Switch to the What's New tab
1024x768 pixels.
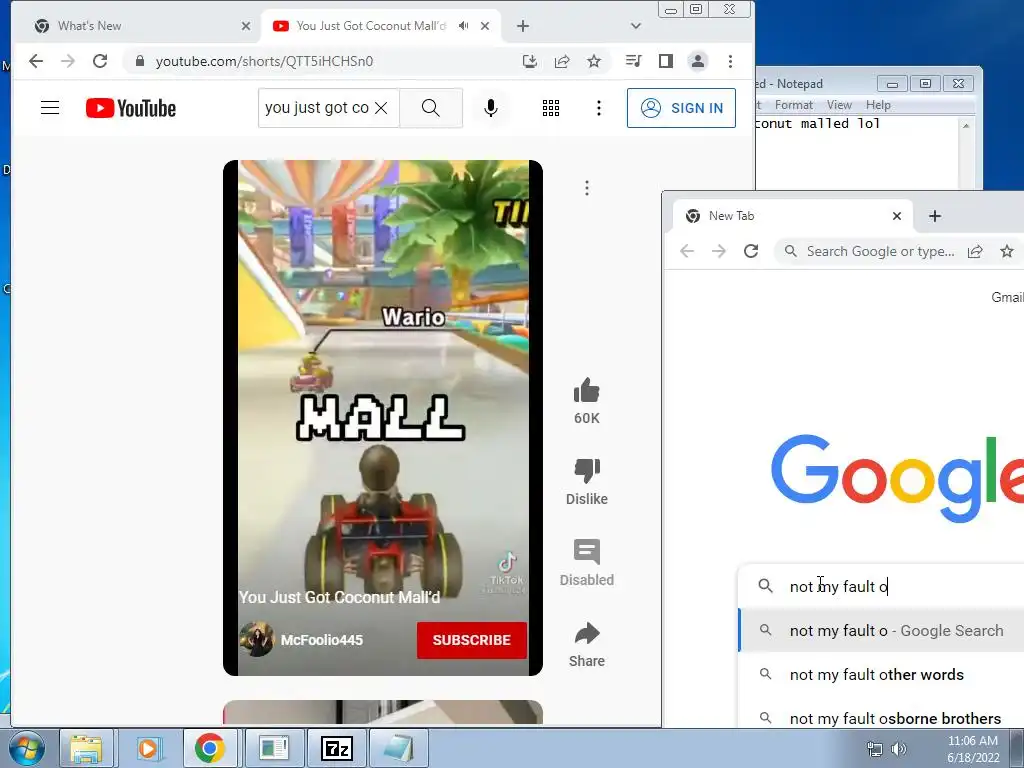(137, 26)
